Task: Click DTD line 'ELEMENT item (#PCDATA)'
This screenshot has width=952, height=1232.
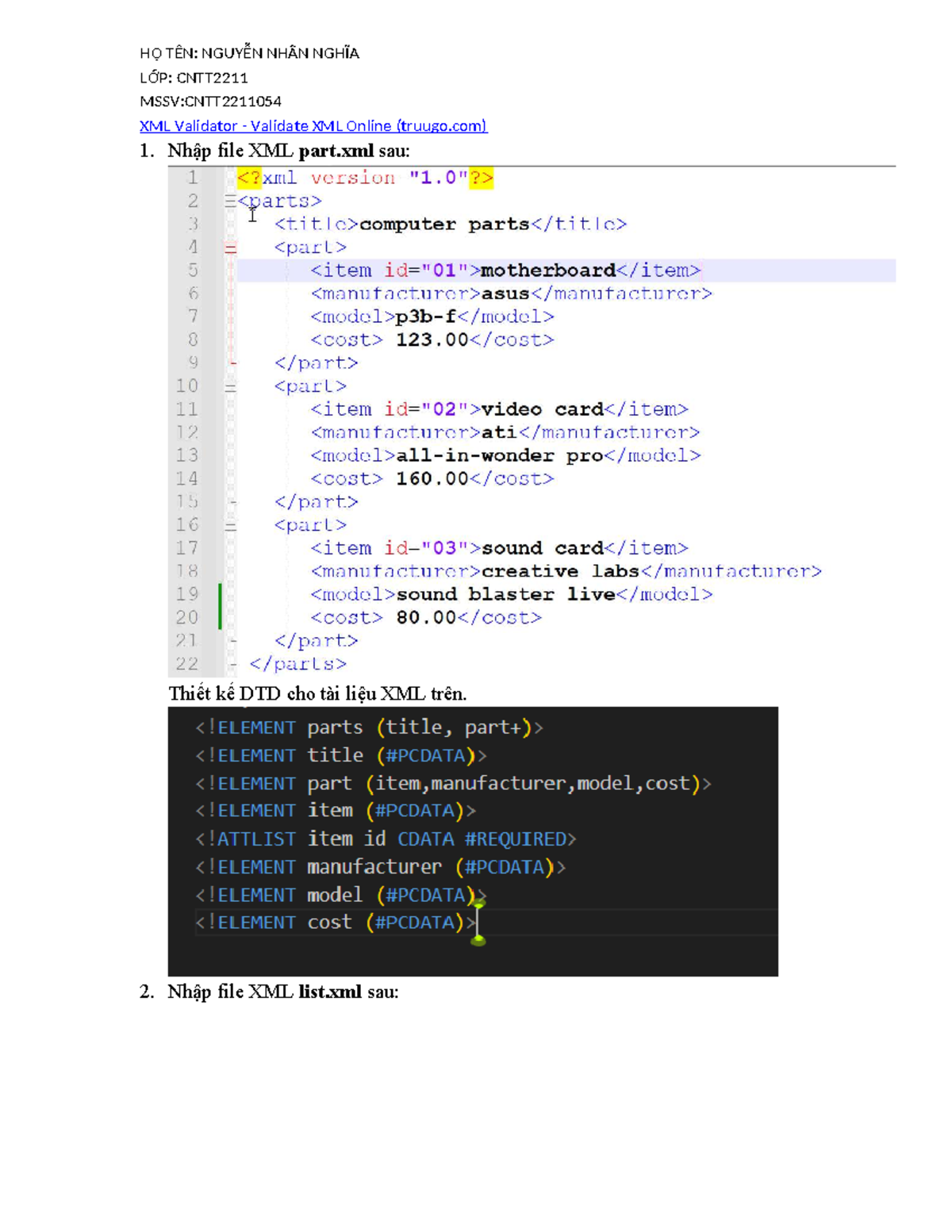Action: 336,811
